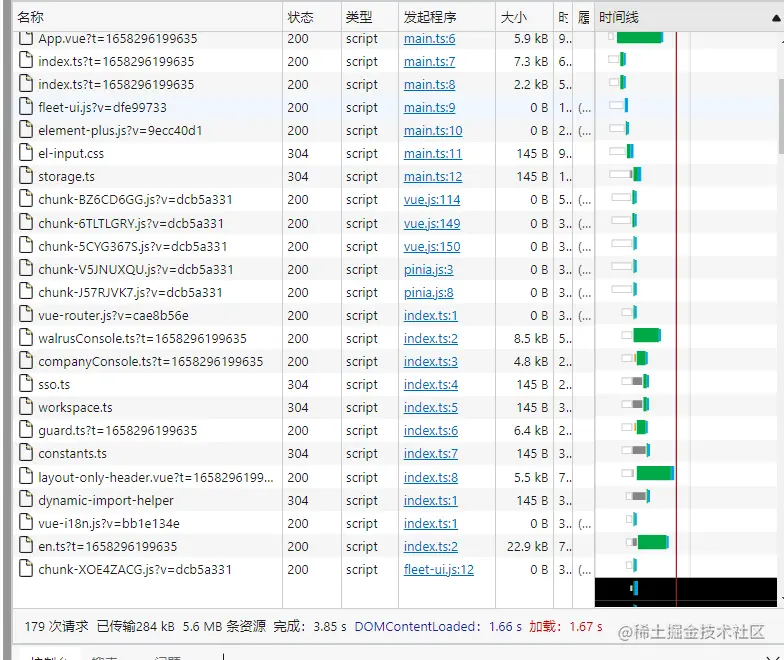Viewport: 784px width, 660px height.
Task: Open initiator link main.ts:6
Action: pyautogui.click(x=430, y=38)
